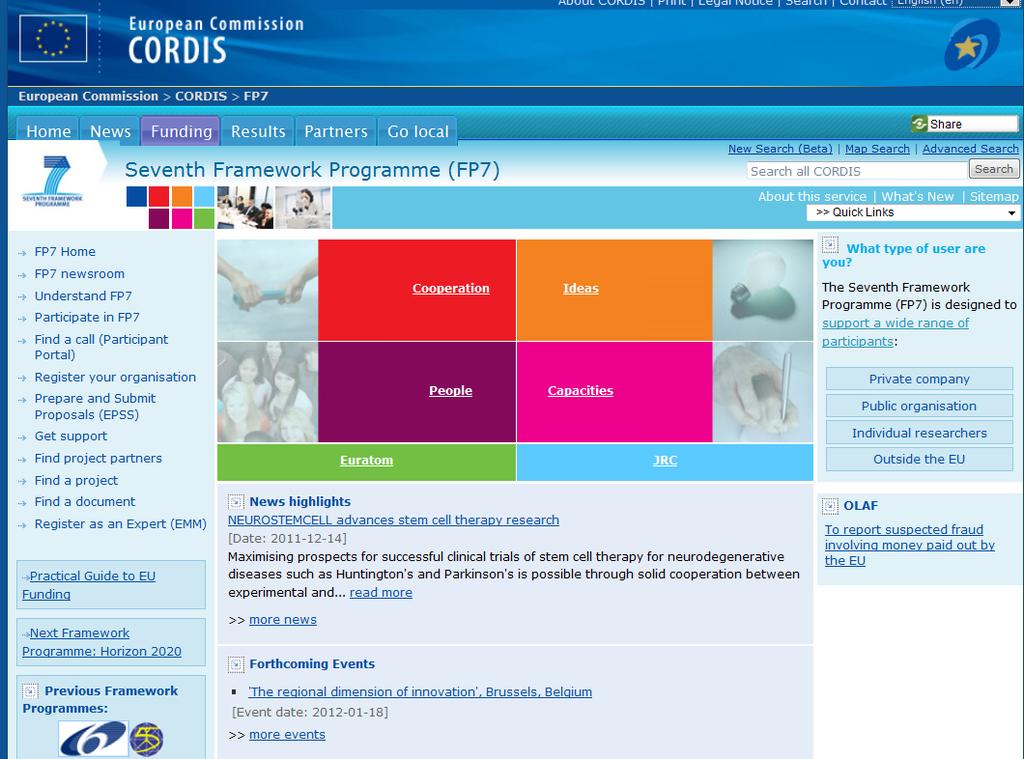Click the handshake relay baton image

pos(268,290)
